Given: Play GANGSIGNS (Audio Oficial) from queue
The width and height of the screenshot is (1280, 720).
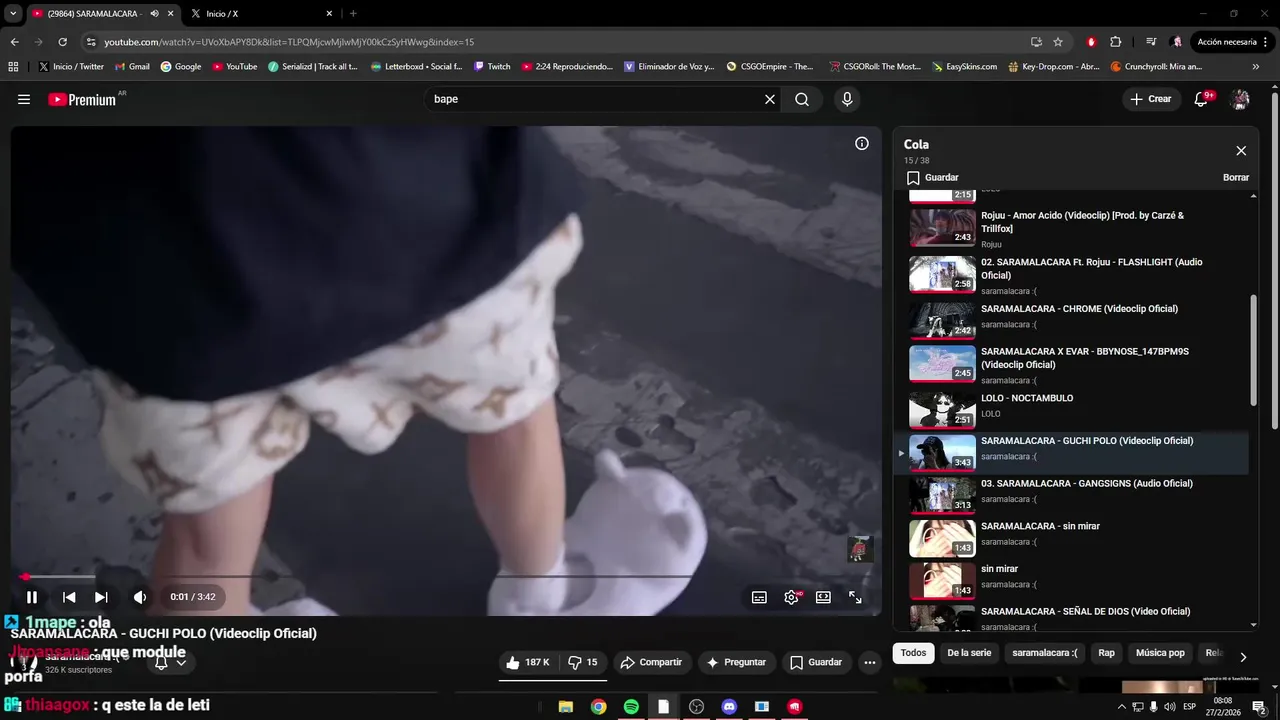Looking at the screenshot, I should click(x=1074, y=494).
